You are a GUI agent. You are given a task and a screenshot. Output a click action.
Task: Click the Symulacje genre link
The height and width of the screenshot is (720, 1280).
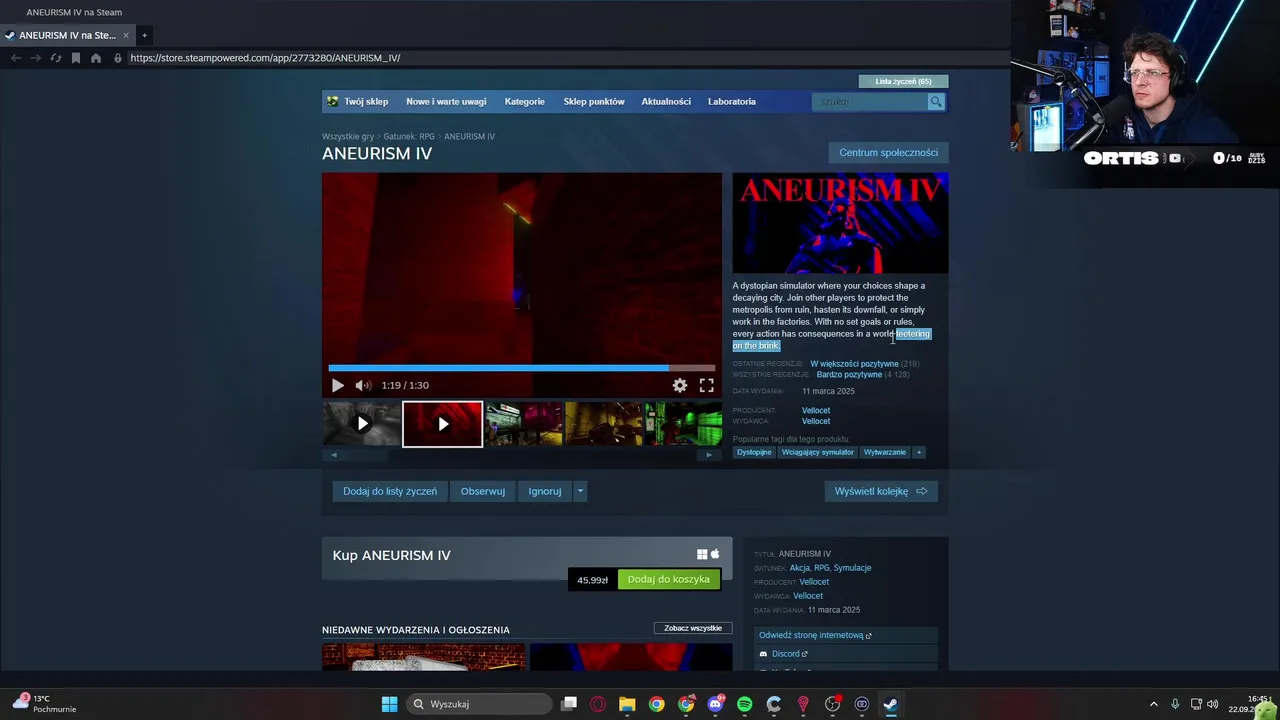pyautogui.click(x=852, y=568)
